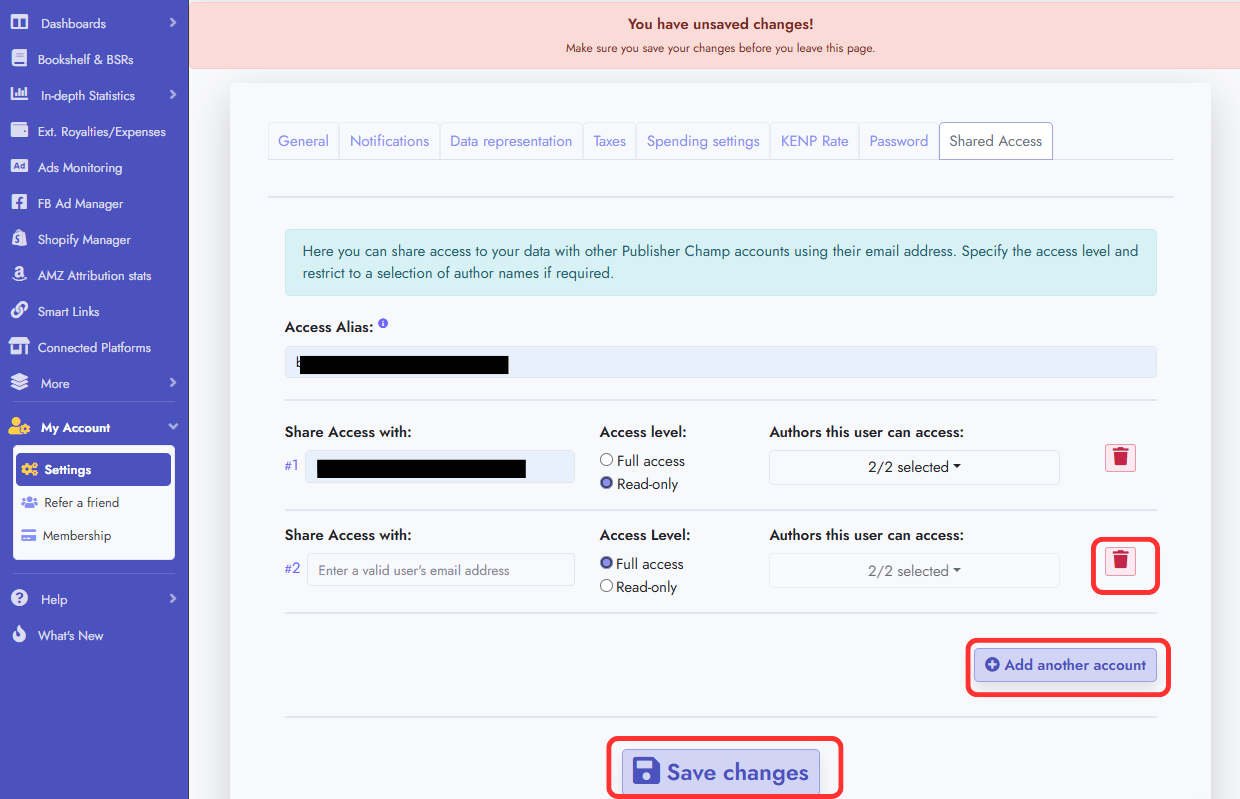Open authors dropdown for account #2

tap(914, 571)
